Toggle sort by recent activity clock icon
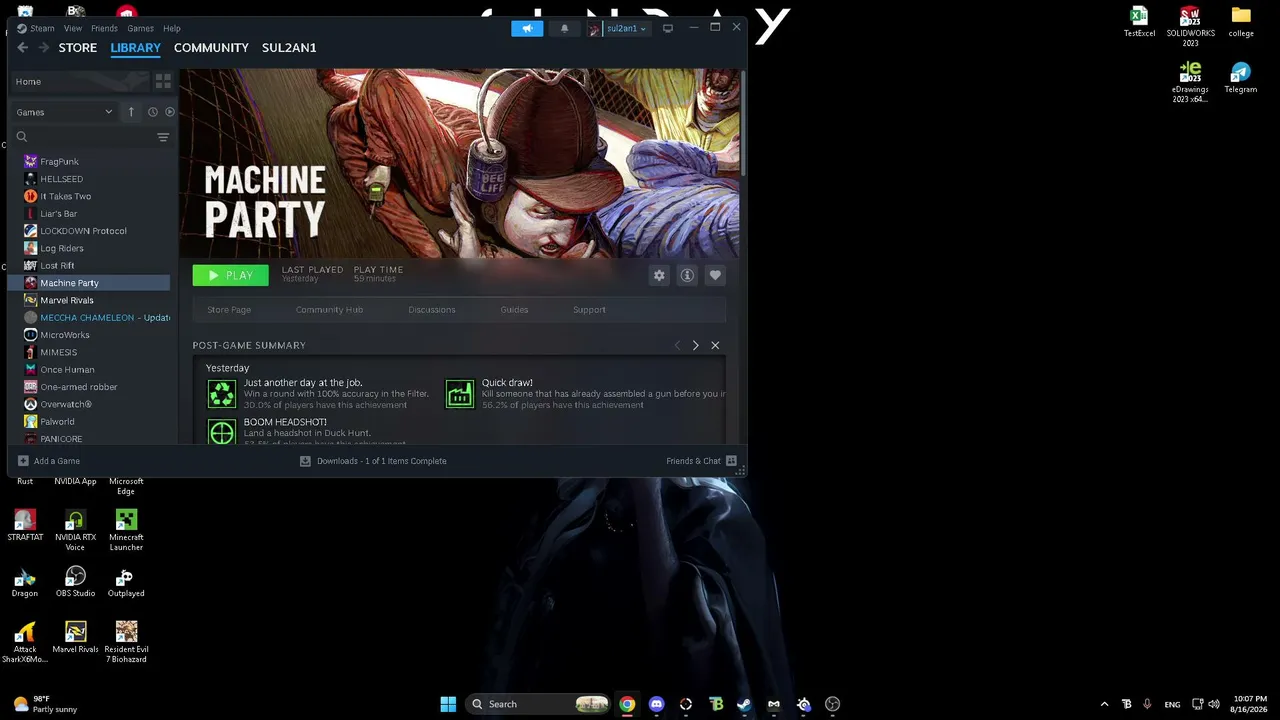 [x=152, y=112]
